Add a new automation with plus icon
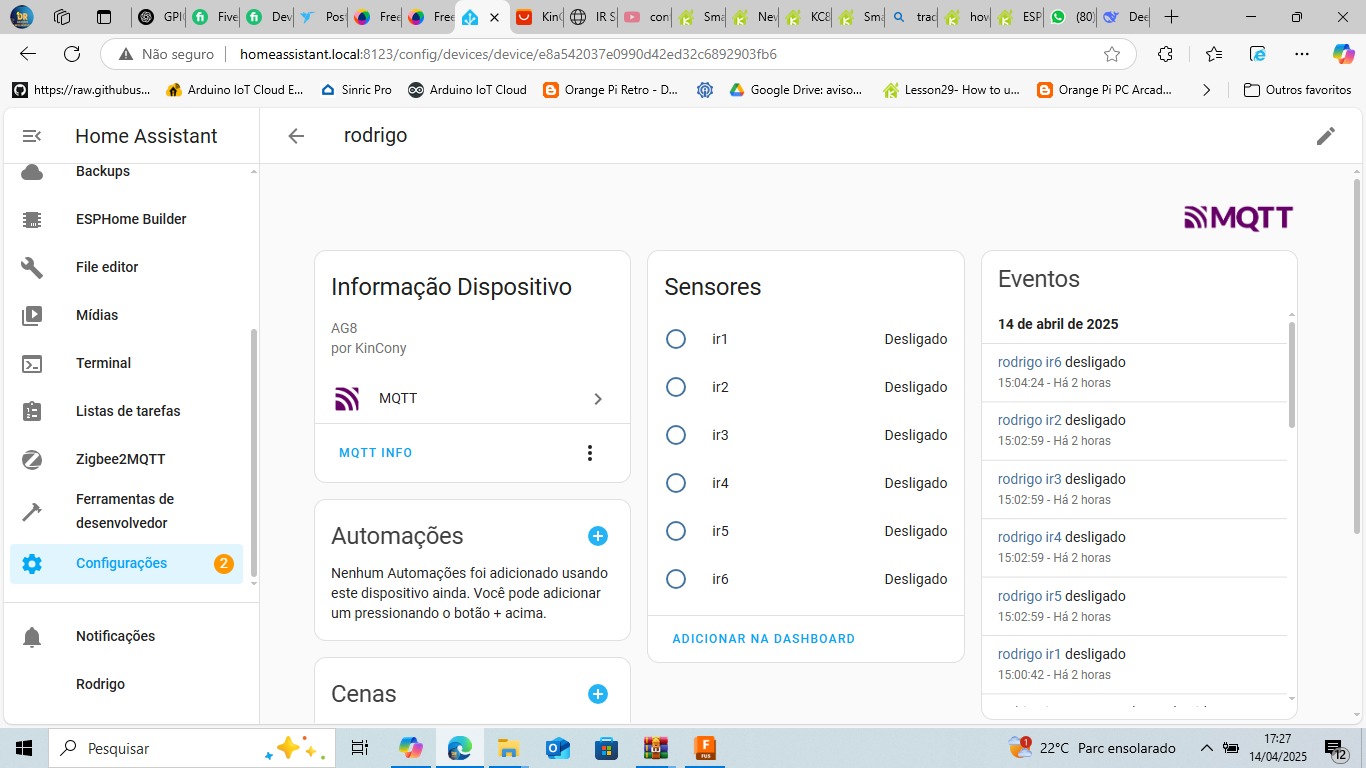 [598, 536]
